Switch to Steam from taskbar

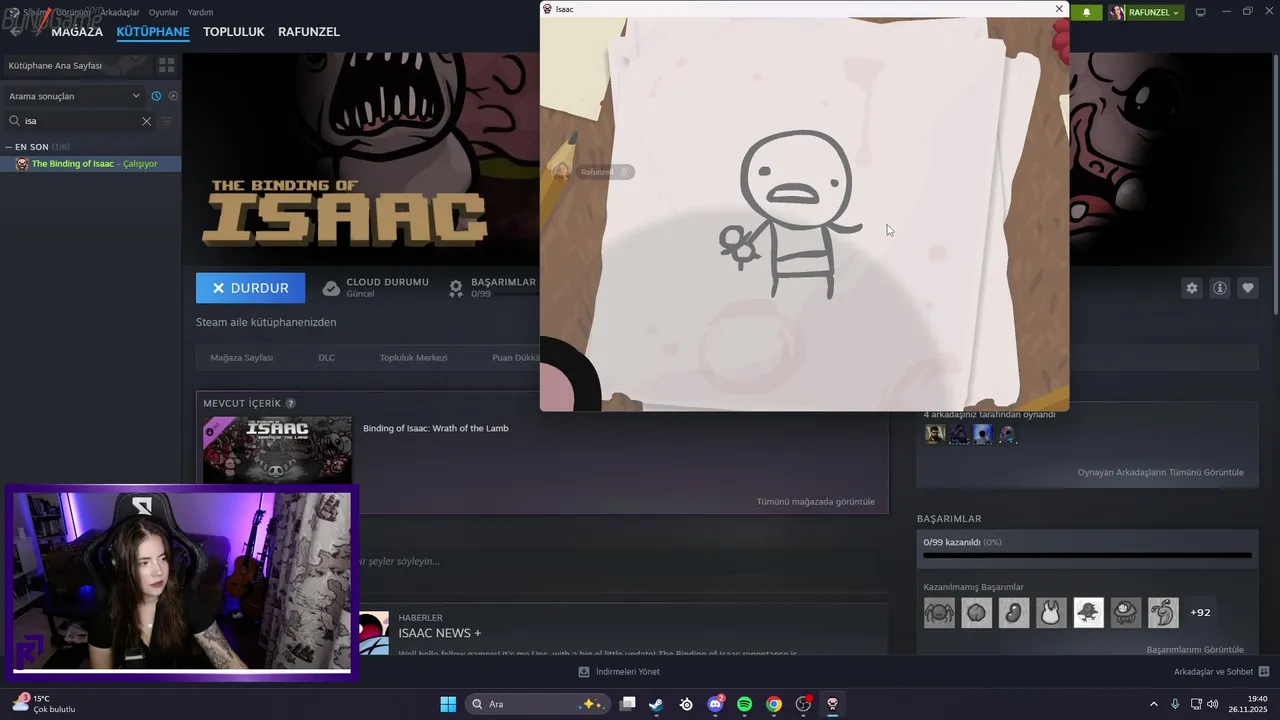(x=656, y=704)
